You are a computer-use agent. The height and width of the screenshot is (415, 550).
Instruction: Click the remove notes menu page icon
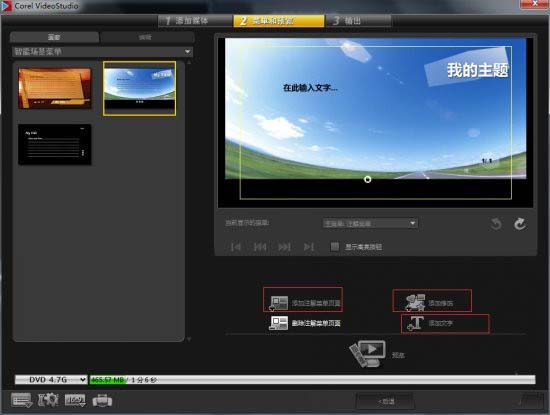[279, 323]
